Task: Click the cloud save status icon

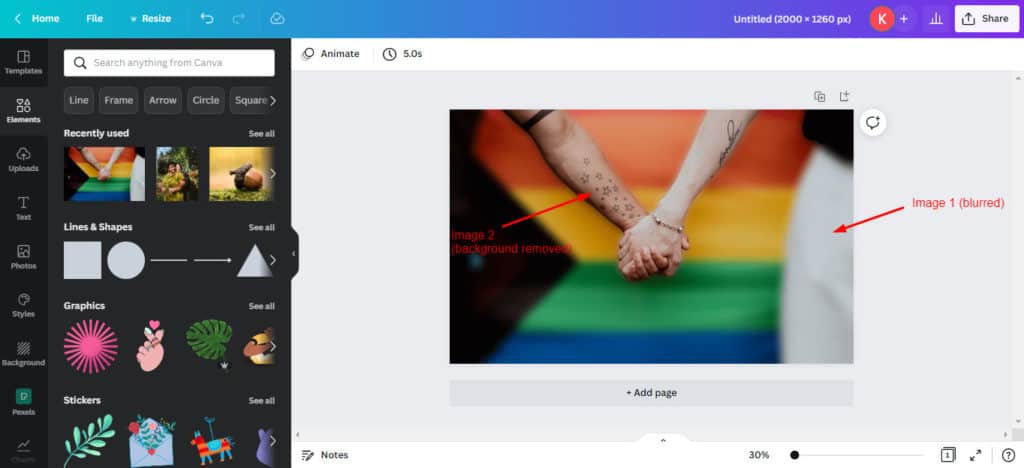Action: (278, 18)
